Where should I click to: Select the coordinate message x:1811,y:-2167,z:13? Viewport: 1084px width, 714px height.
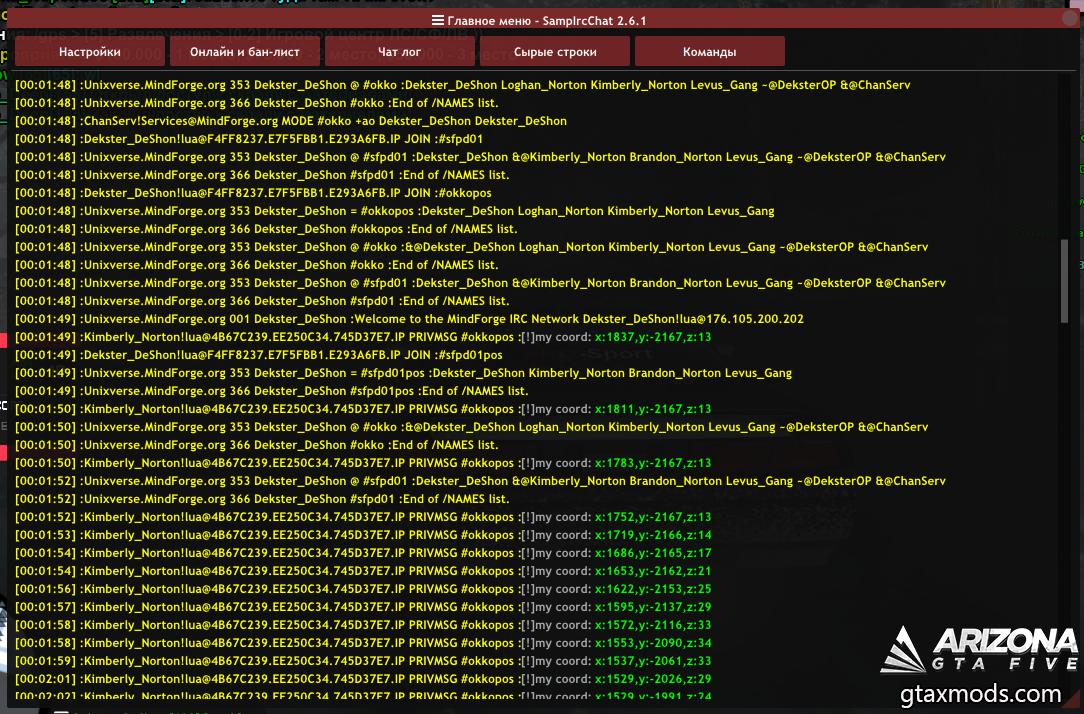pyautogui.click(x=363, y=409)
